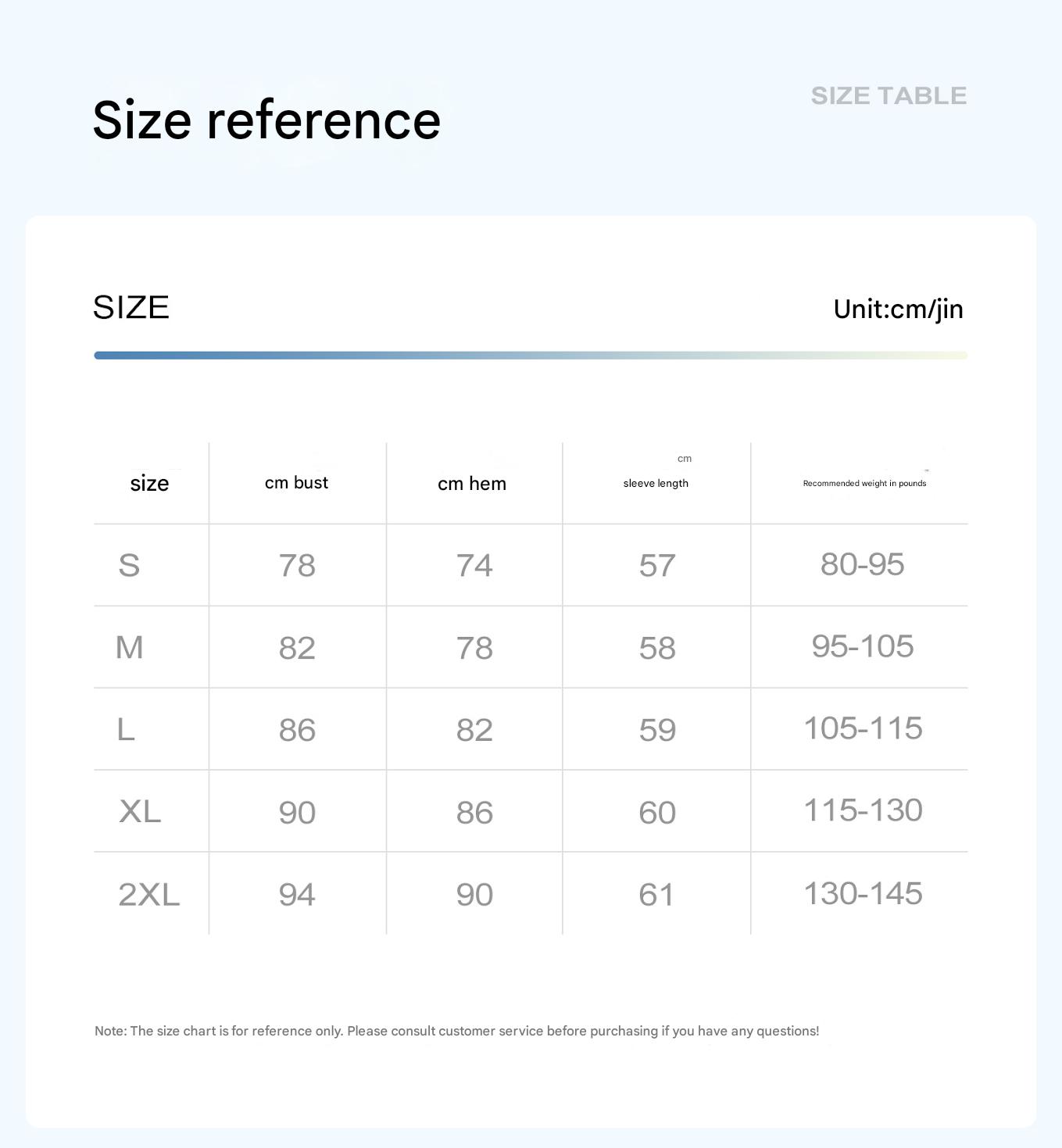Click 'Recommended weight in pounds' header
The width and height of the screenshot is (1062, 1148).
(864, 483)
